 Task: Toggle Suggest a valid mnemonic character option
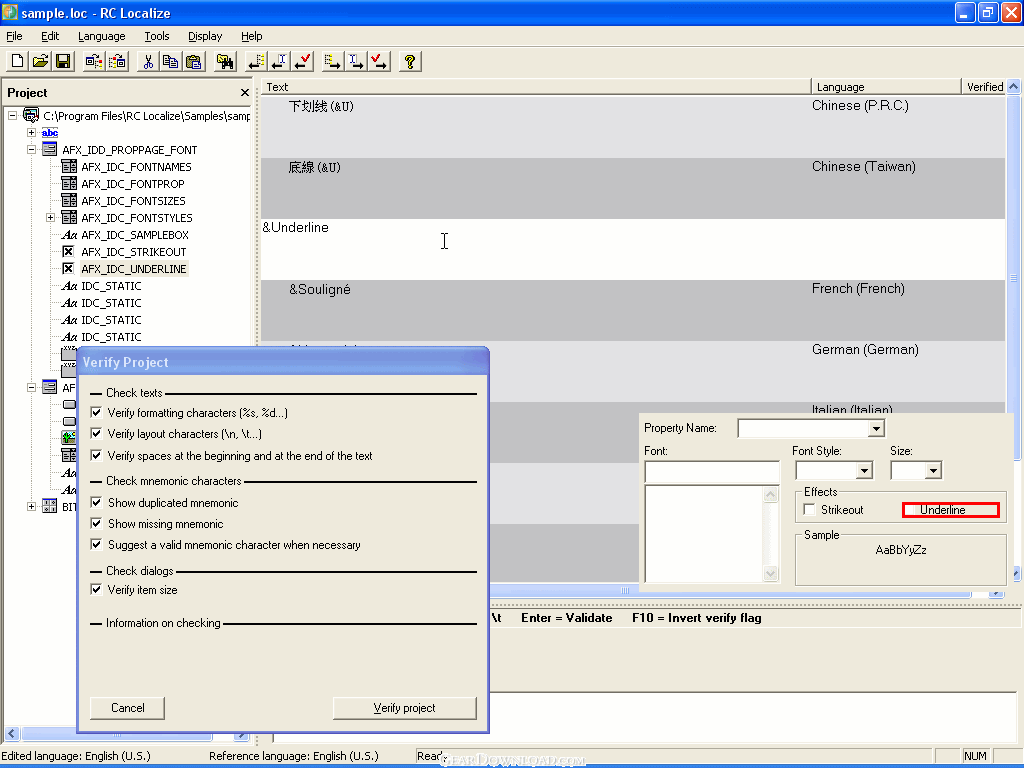(96, 544)
